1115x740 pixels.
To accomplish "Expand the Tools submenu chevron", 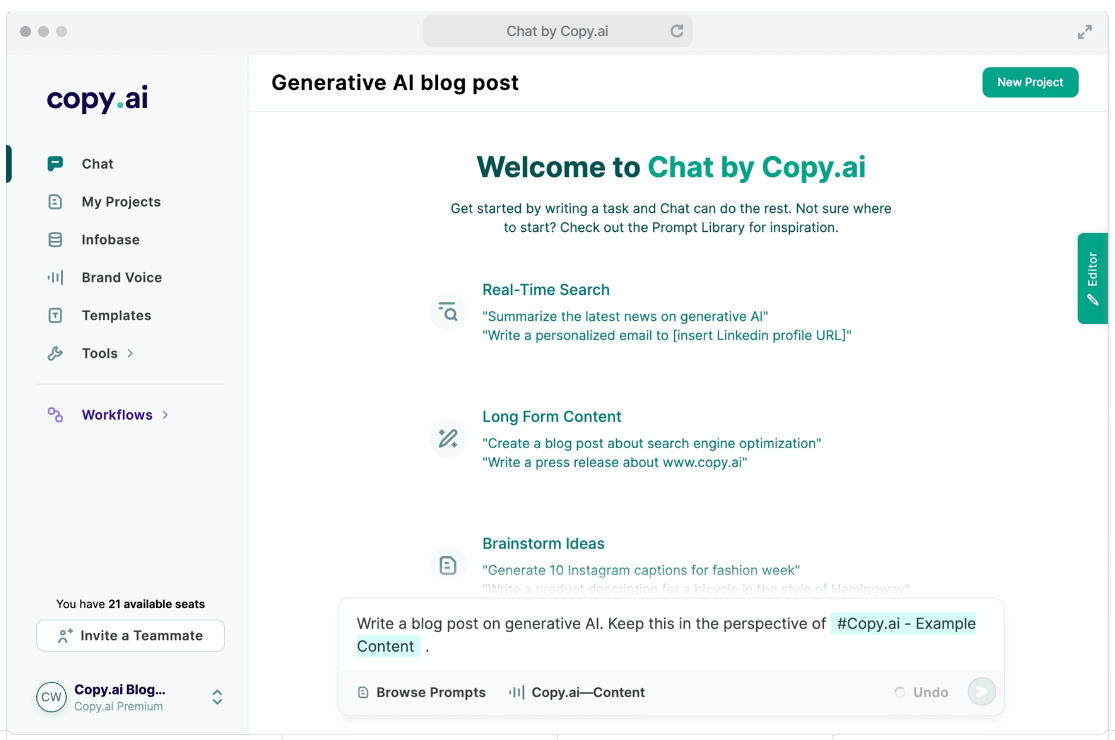I will click(x=131, y=353).
